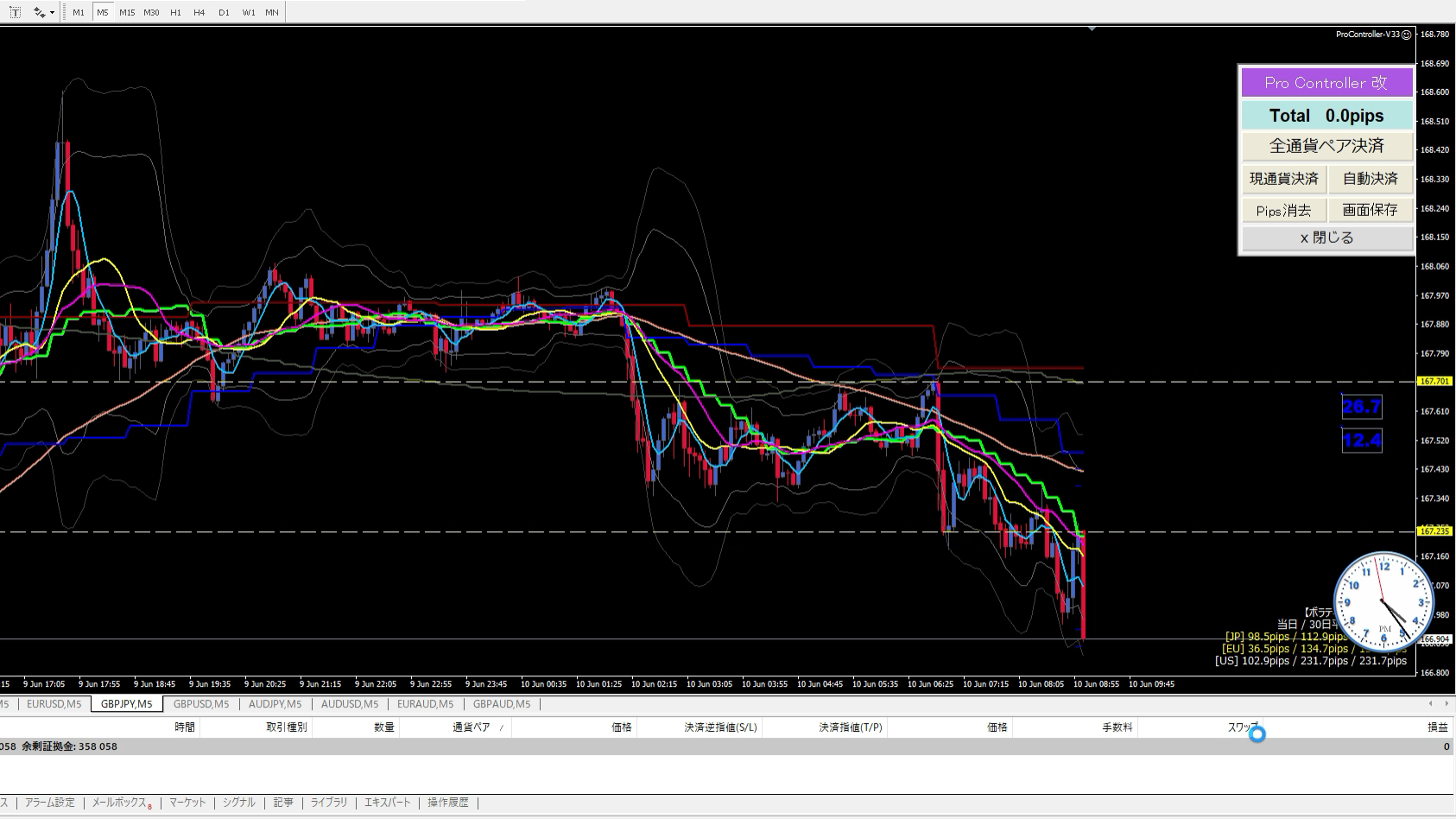Click the analog clock widget

click(x=1383, y=601)
